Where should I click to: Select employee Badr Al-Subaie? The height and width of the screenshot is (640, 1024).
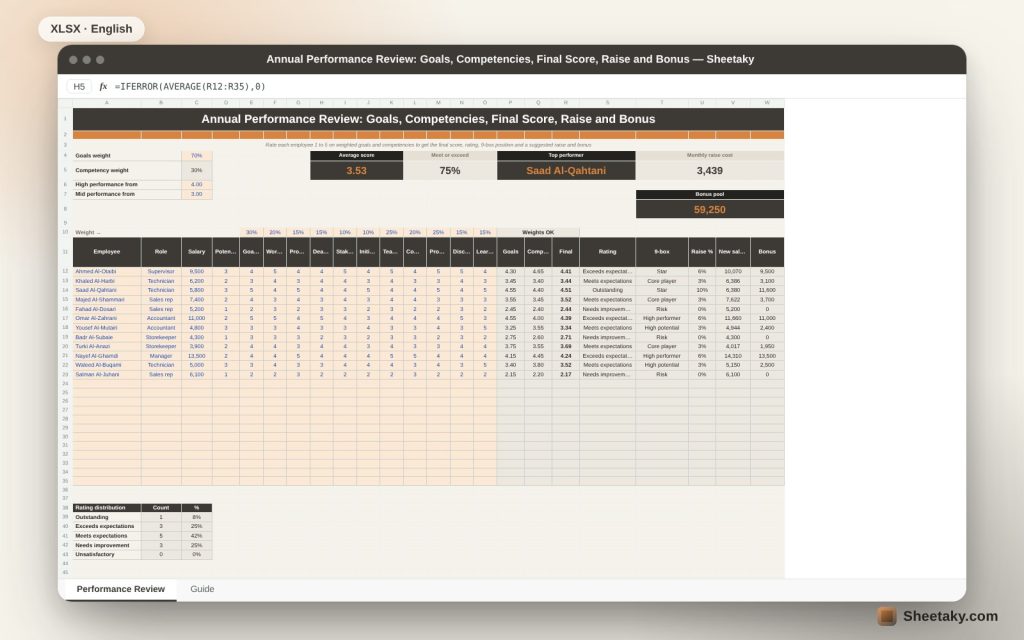point(106,337)
